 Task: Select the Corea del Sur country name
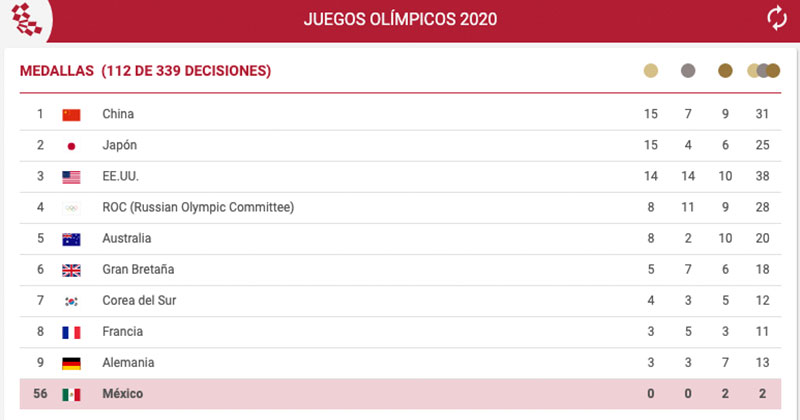(x=139, y=301)
